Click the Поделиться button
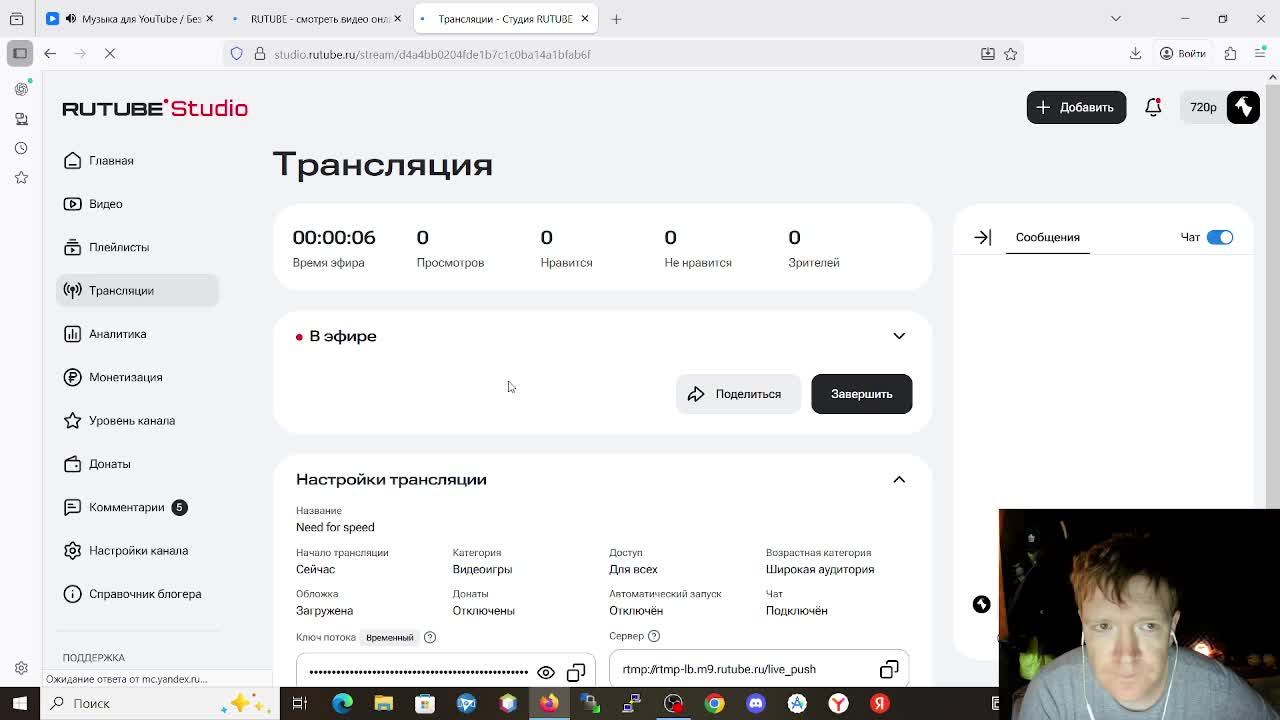Viewport: 1280px width, 720px height. pos(737,394)
